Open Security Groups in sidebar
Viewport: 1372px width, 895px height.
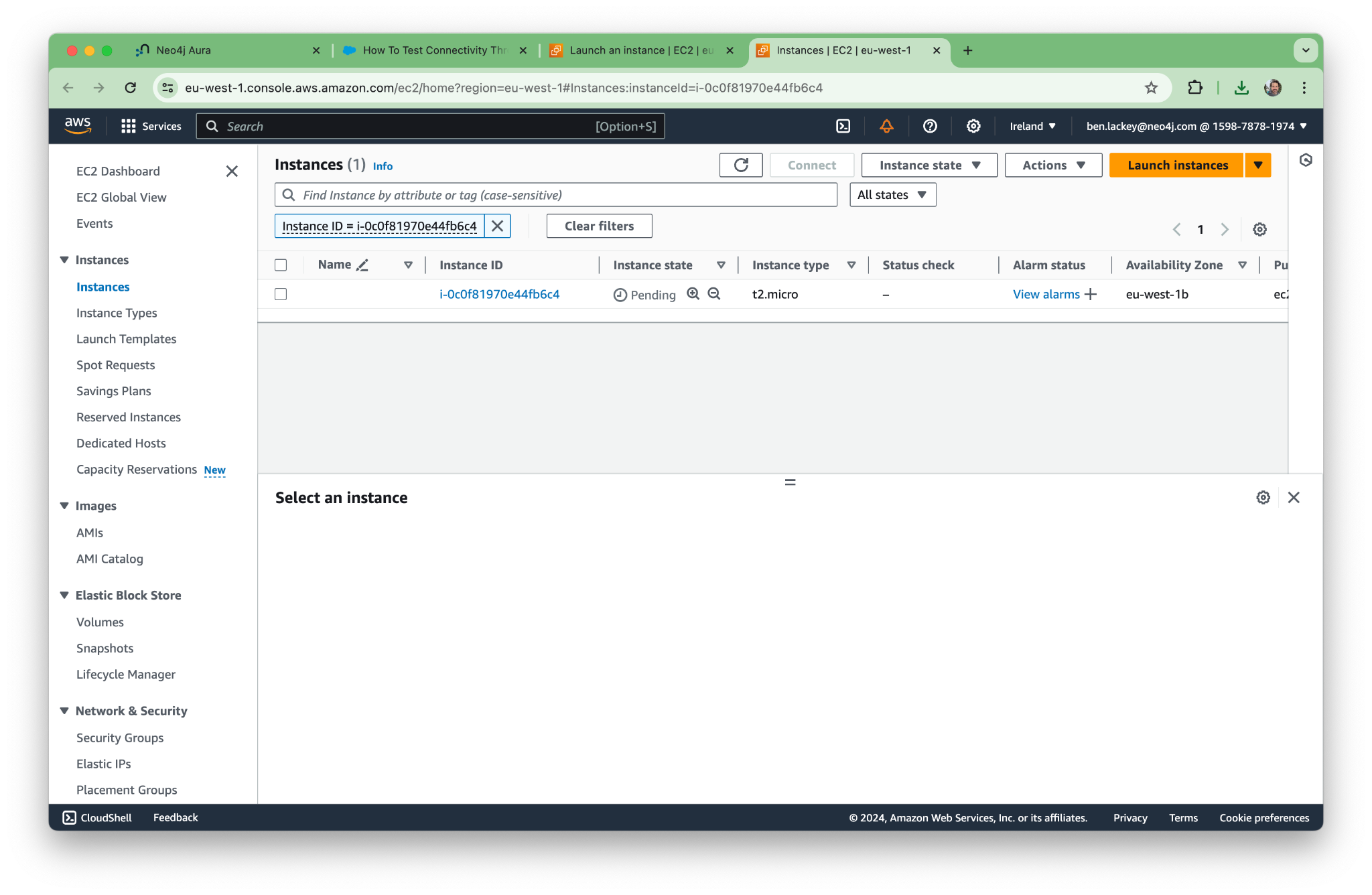[x=120, y=738]
